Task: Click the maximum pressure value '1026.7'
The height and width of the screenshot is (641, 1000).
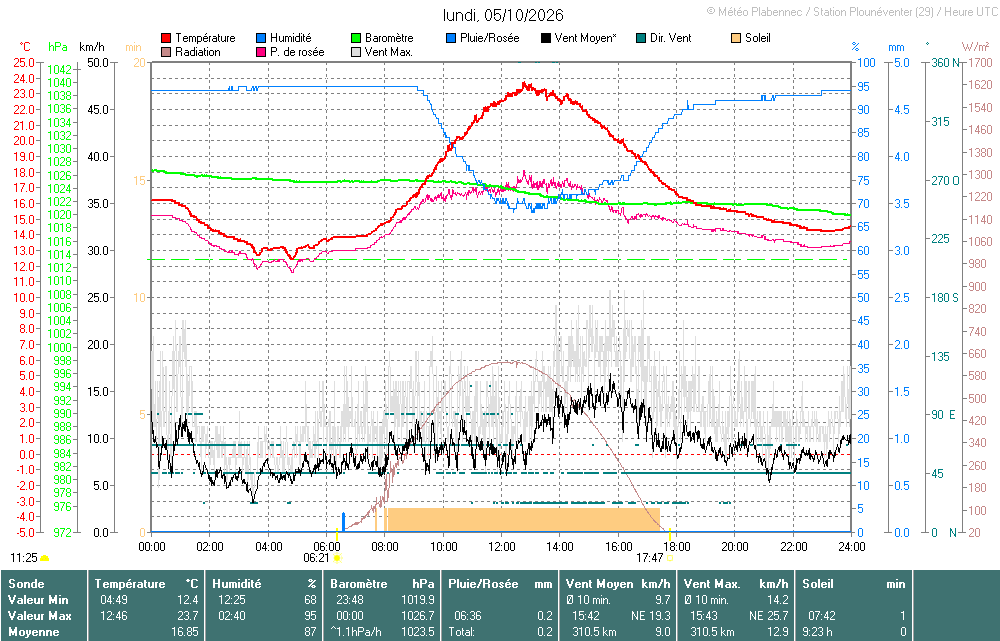Action: pos(418,616)
